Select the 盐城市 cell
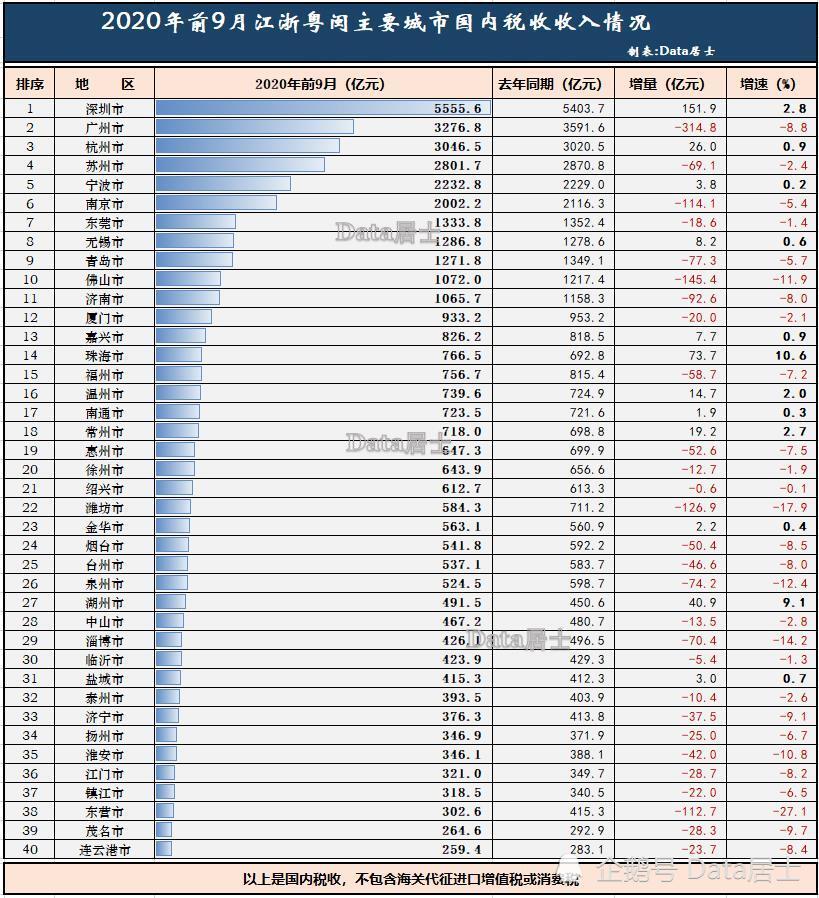 pos(105,679)
